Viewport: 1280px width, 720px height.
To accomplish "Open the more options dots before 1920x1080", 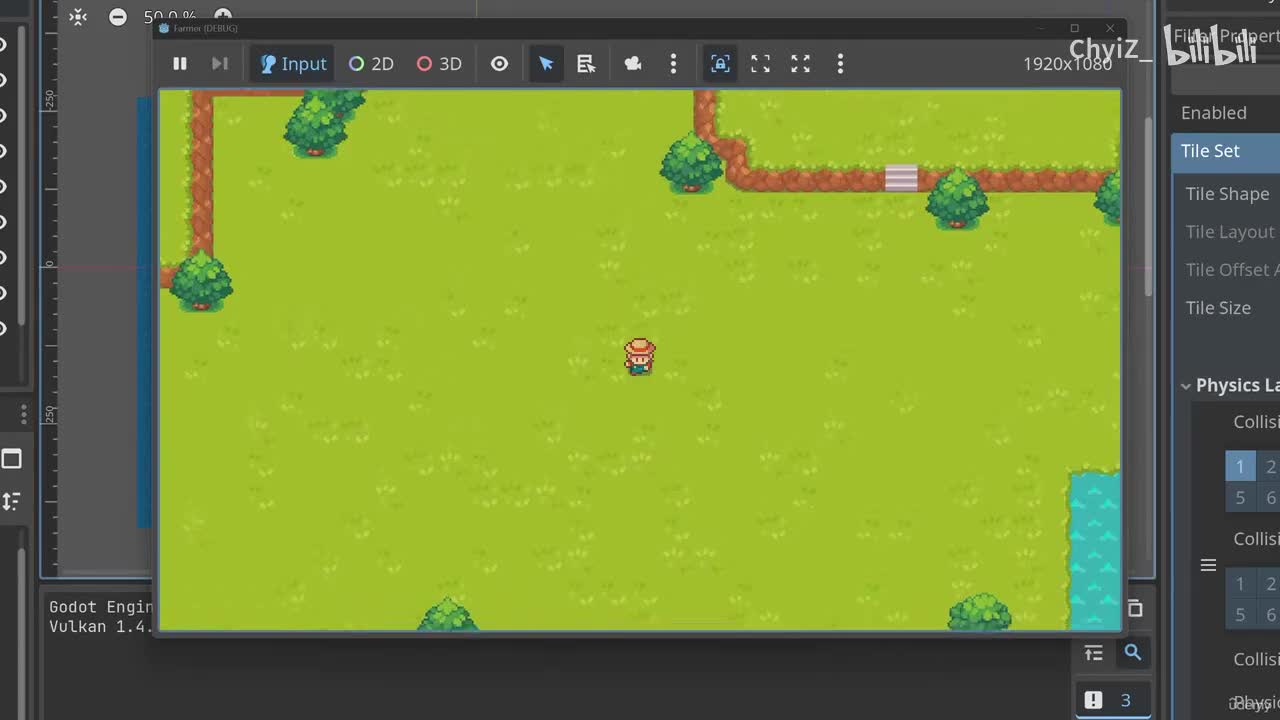I will coord(840,64).
